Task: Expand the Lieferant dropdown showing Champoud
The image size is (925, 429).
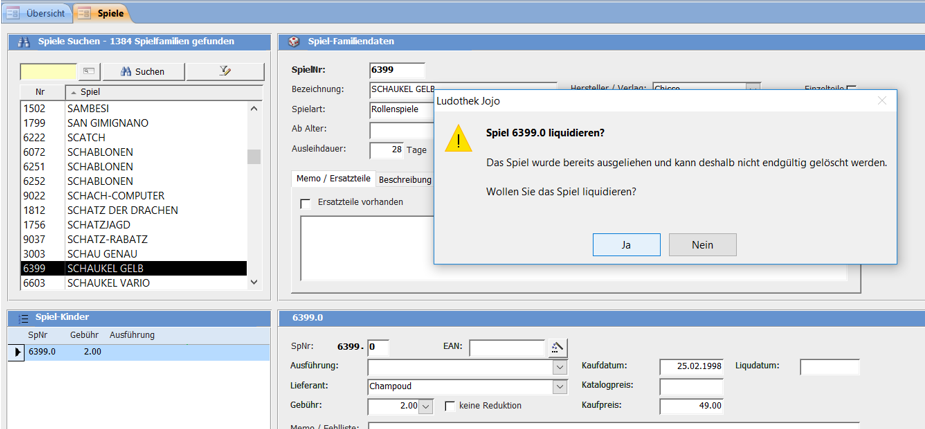Action: click(x=559, y=387)
